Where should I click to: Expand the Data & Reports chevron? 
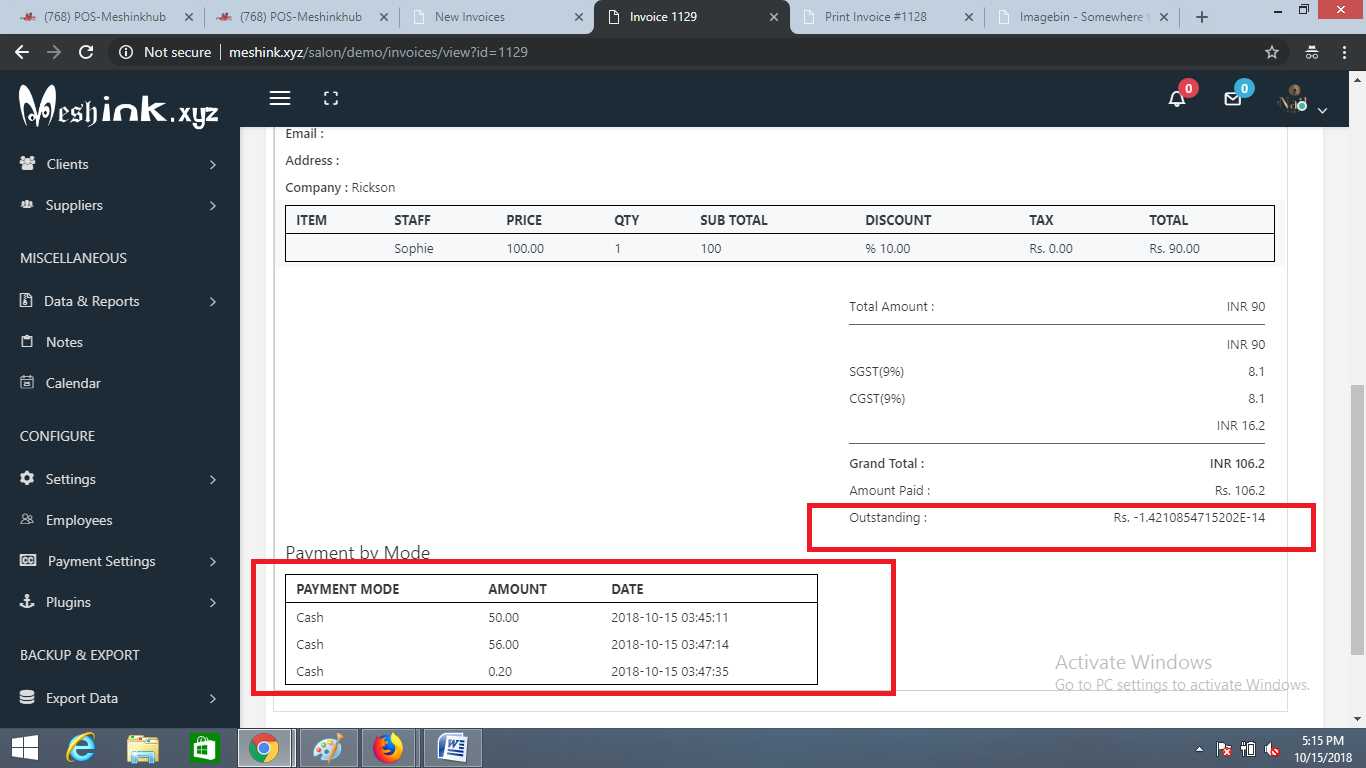pyautogui.click(x=213, y=301)
